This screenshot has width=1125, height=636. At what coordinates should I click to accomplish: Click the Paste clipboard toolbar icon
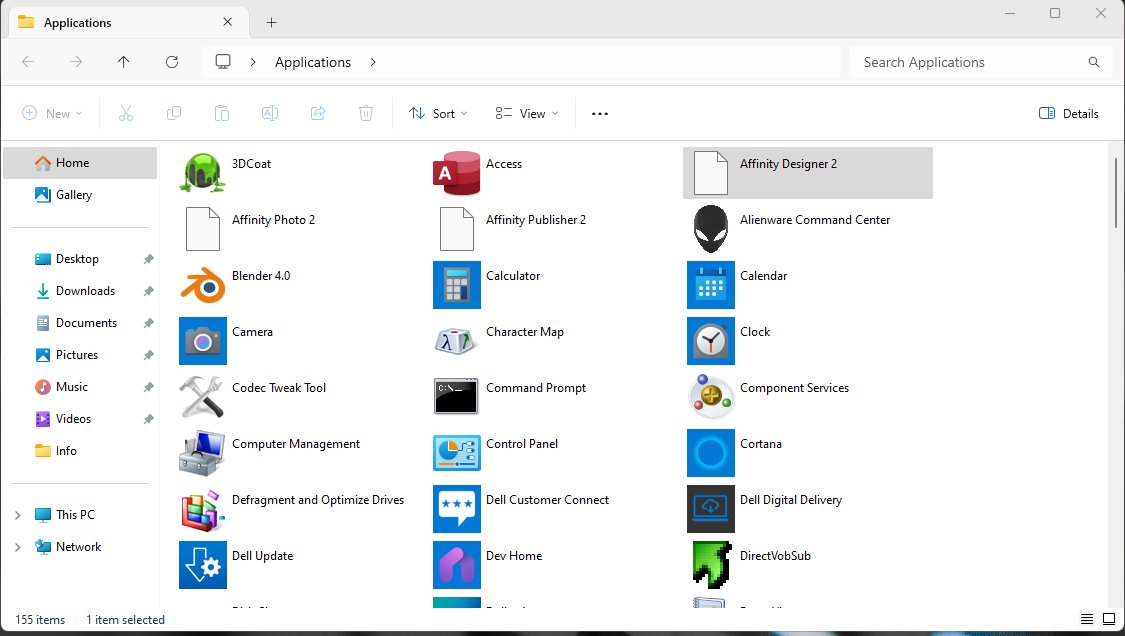pos(222,113)
